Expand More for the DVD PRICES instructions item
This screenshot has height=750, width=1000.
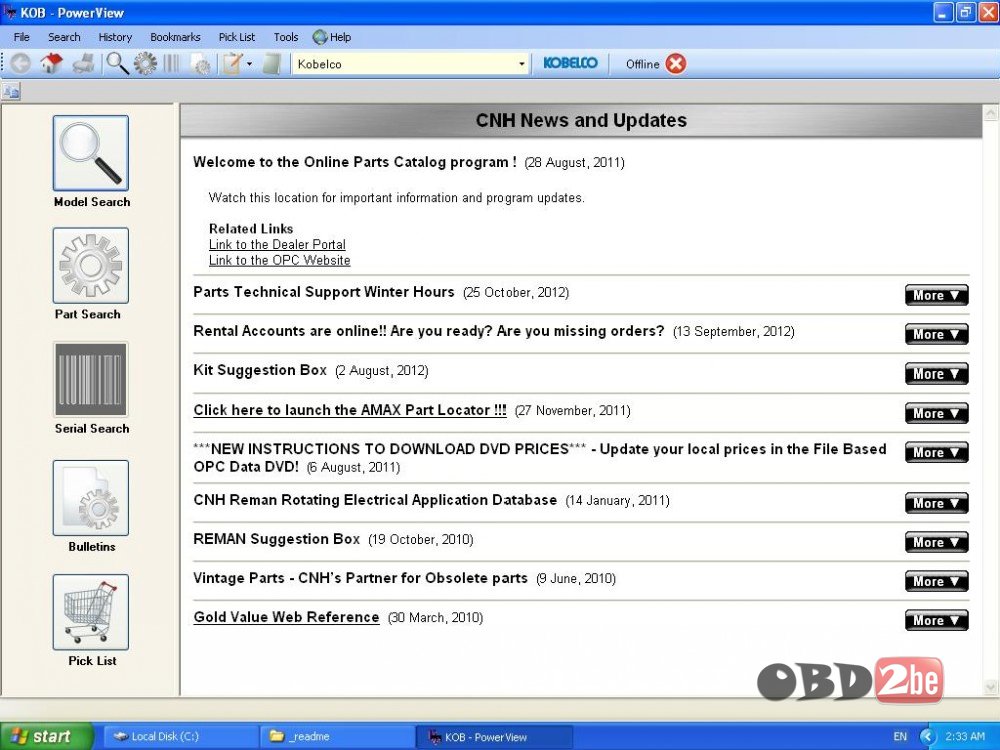tap(936, 452)
